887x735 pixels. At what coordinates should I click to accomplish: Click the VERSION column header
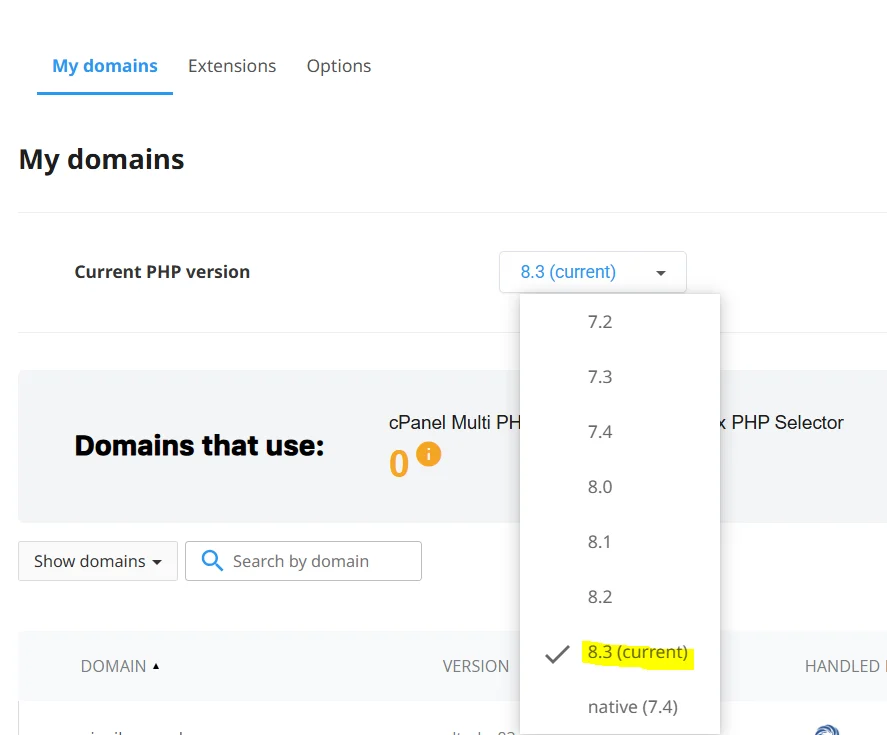(x=477, y=665)
